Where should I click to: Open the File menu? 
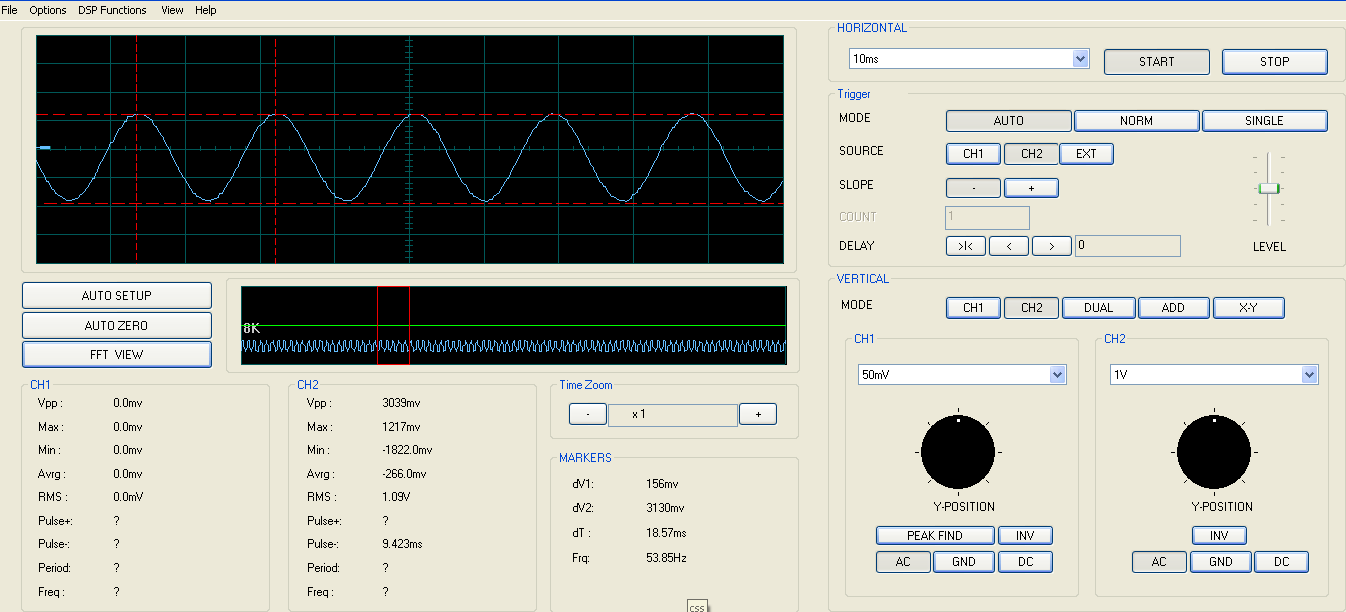click(x=10, y=10)
